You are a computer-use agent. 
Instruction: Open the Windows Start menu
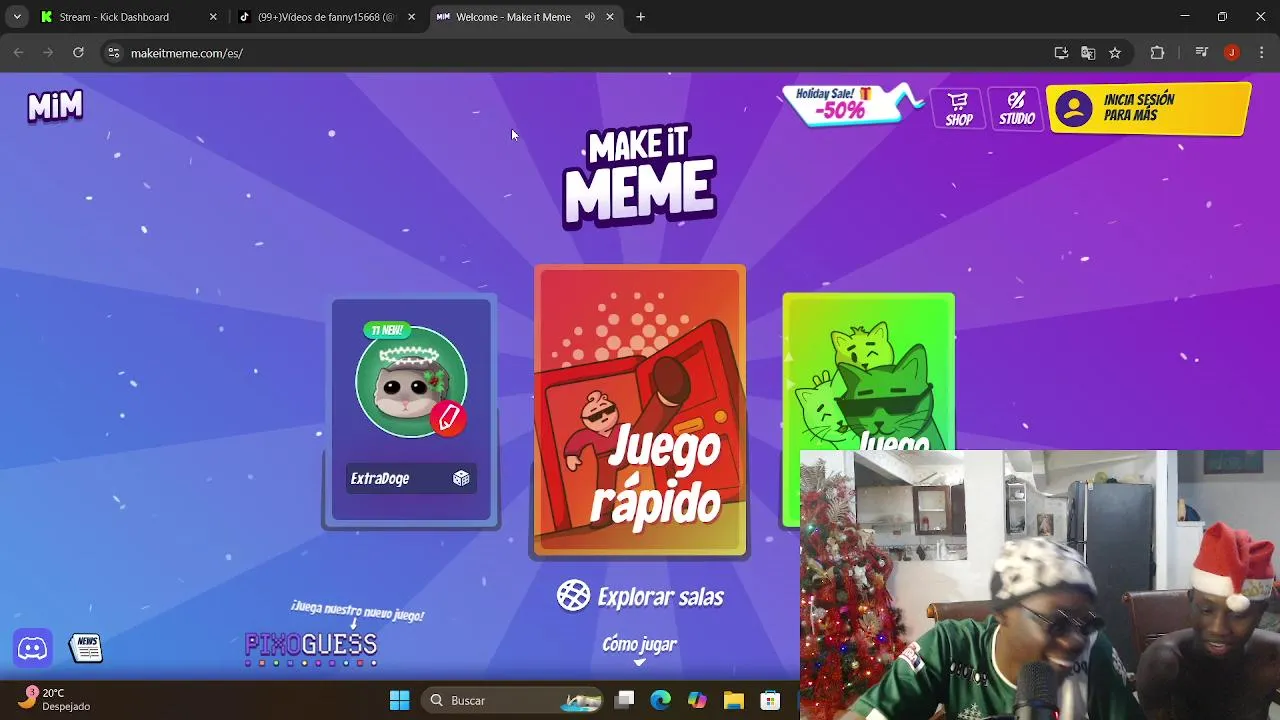(400, 700)
